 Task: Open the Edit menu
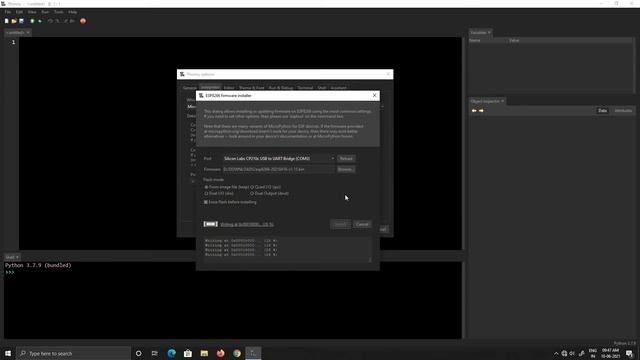coord(19,12)
